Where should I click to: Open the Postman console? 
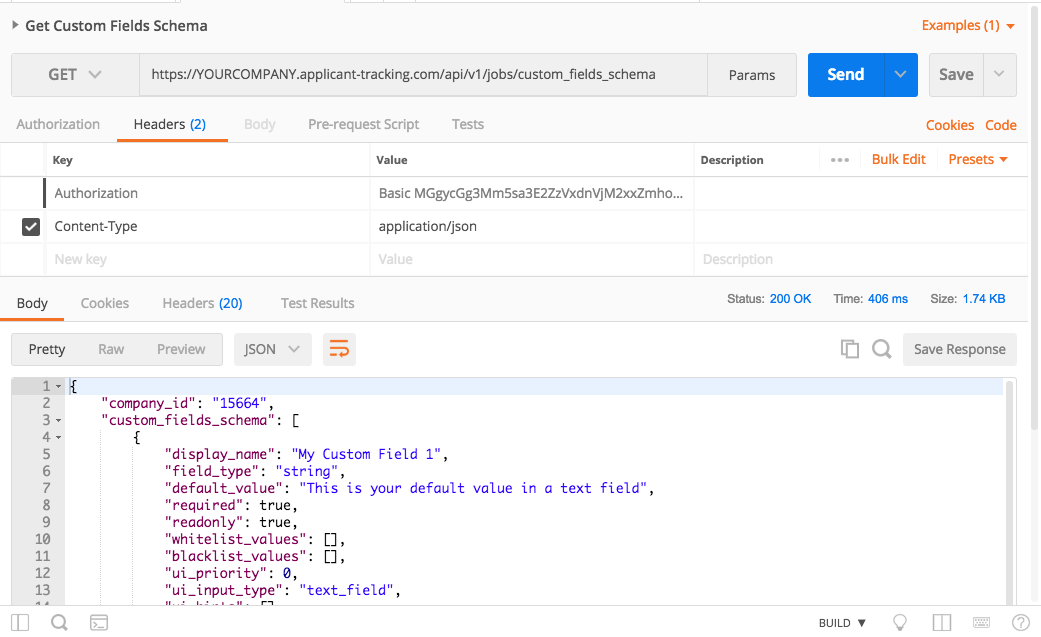pyautogui.click(x=99, y=622)
